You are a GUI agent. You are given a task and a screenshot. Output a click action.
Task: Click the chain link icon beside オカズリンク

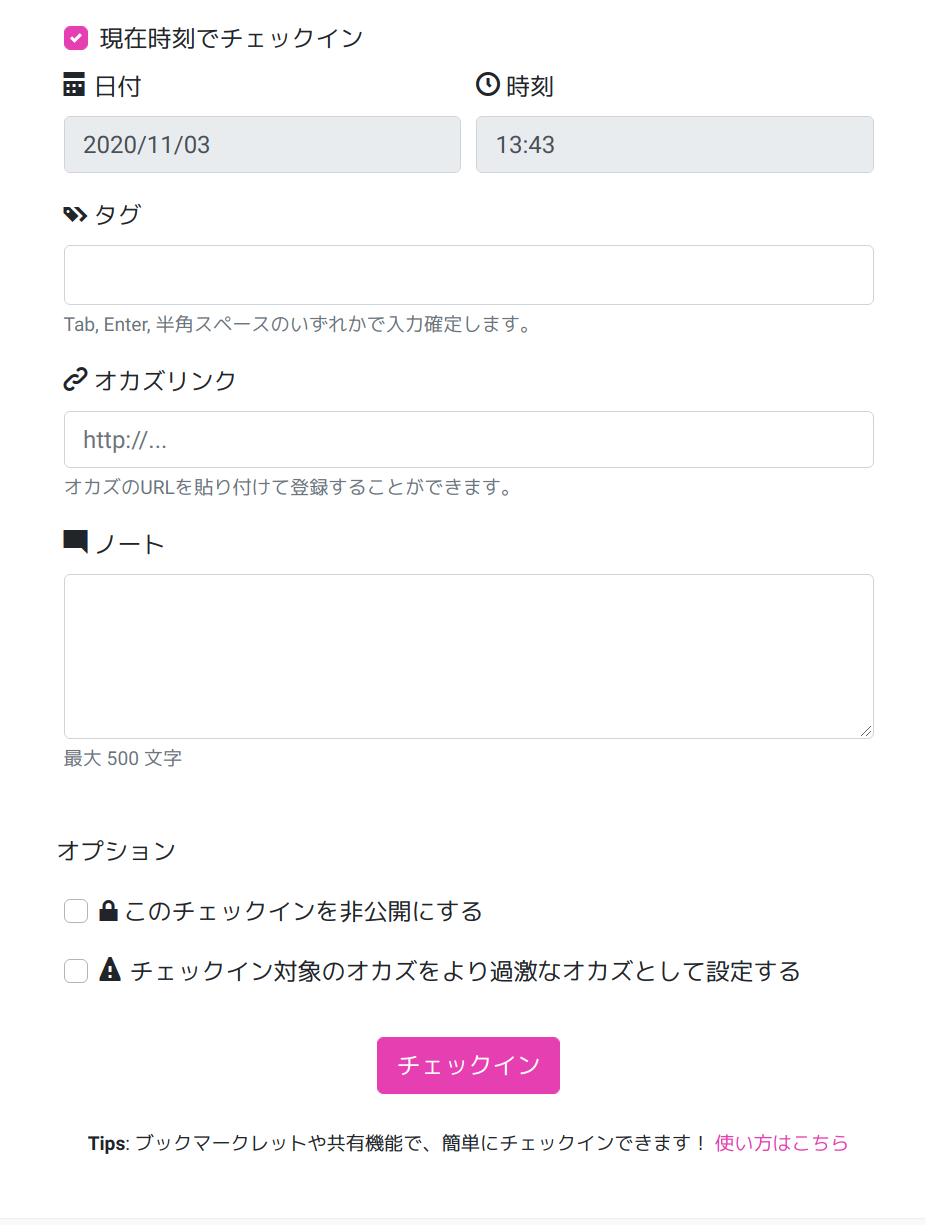pos(75,379)
